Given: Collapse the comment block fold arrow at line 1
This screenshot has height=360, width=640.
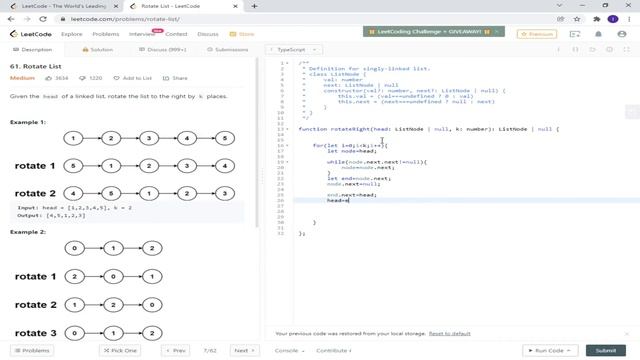Looking at the screenshot, I should [x=287, y=63].
